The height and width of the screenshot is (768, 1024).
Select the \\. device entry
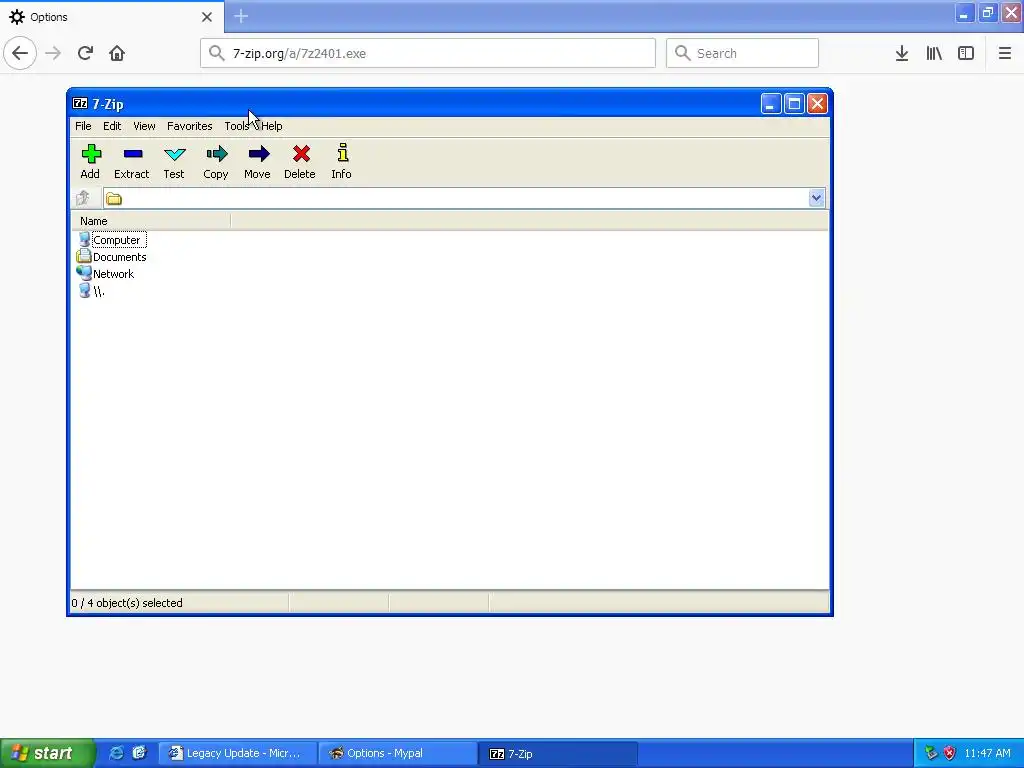click(91, 291)
